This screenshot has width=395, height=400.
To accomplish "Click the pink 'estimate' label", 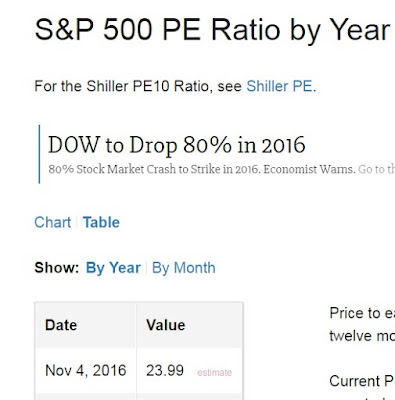I will tap(214, 372).
